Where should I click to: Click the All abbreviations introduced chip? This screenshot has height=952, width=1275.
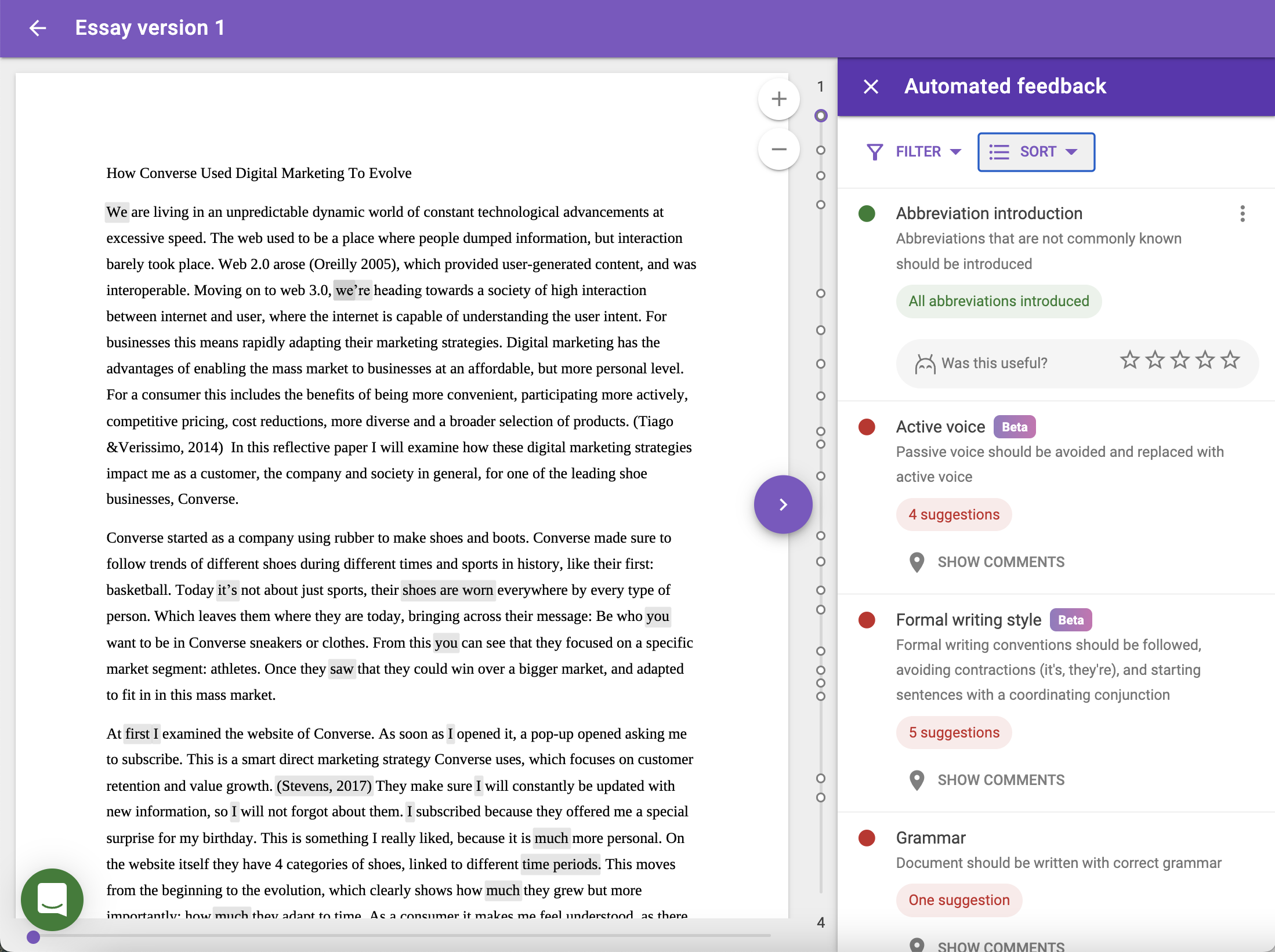click(x=998, y=301)
